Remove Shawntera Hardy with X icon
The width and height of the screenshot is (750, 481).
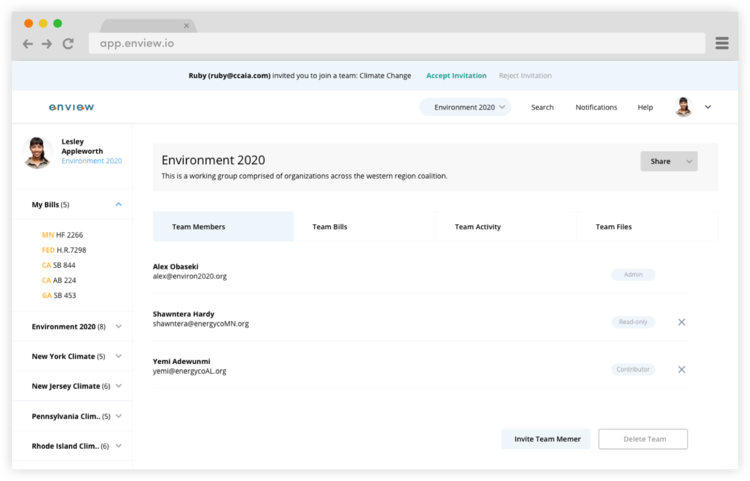click(681, 322)
